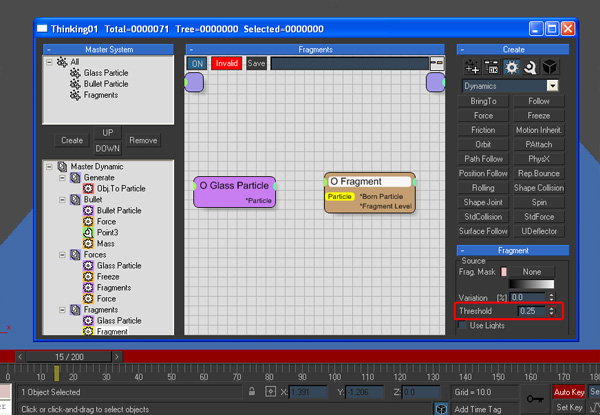This screenshot has height=415, width=600.
Task: Collapse the All tree node
Action: coord(49,62)
